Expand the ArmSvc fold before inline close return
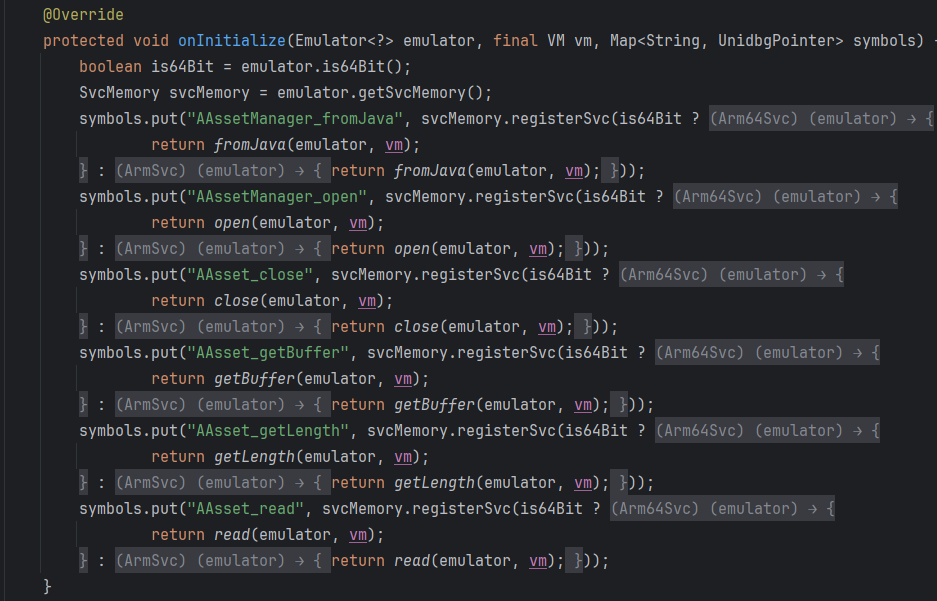Image resolution: width=937 pixels, height=601 pixels. 221,327
